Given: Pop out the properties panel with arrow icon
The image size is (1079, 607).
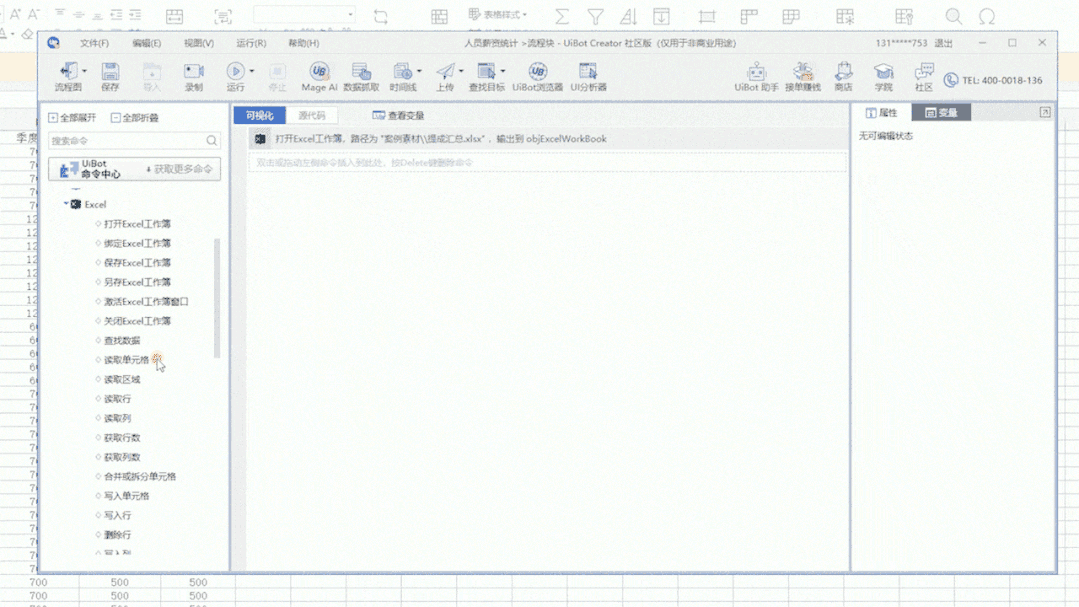Looking at the screenshot, I should pyautogui.click(x=1045, y=112).
